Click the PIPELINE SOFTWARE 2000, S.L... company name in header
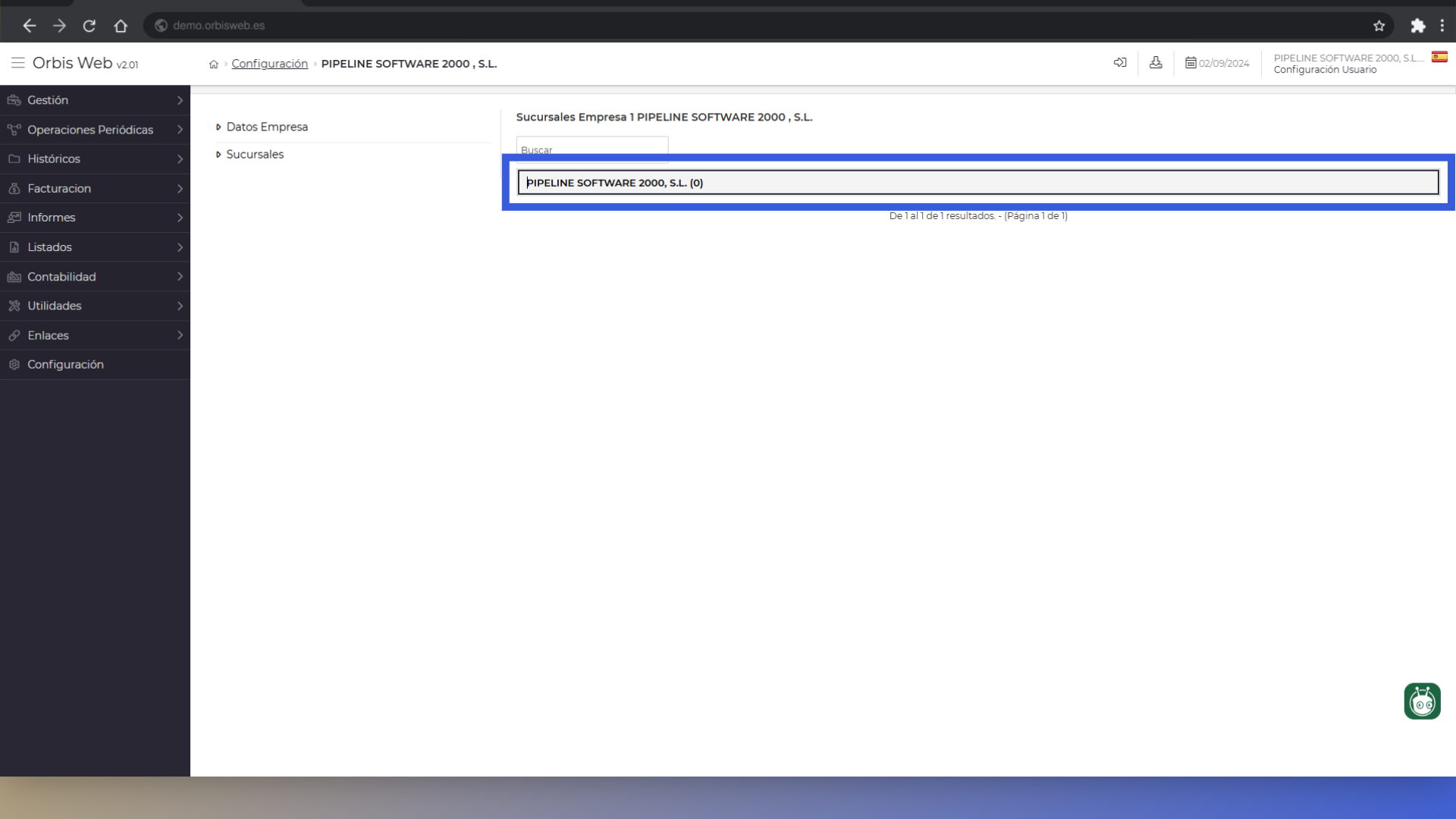 point(1348,58)
